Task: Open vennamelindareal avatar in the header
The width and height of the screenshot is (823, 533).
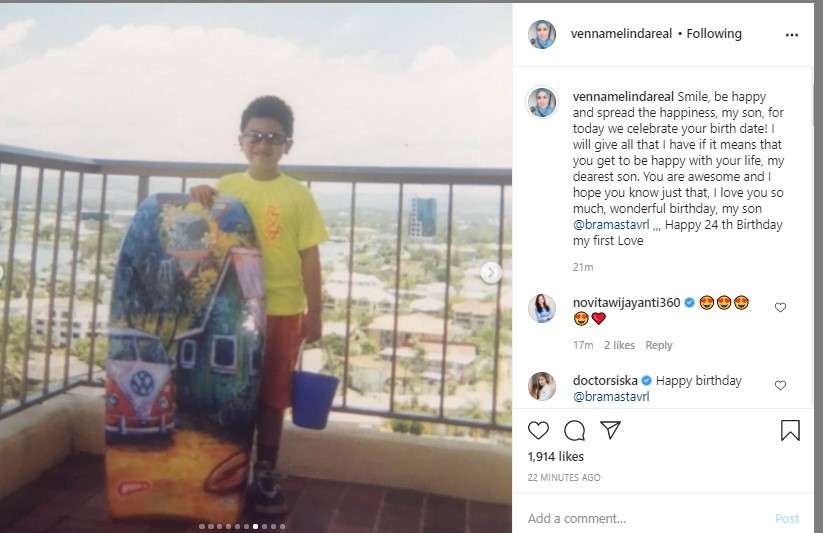Action: (542, 34)
